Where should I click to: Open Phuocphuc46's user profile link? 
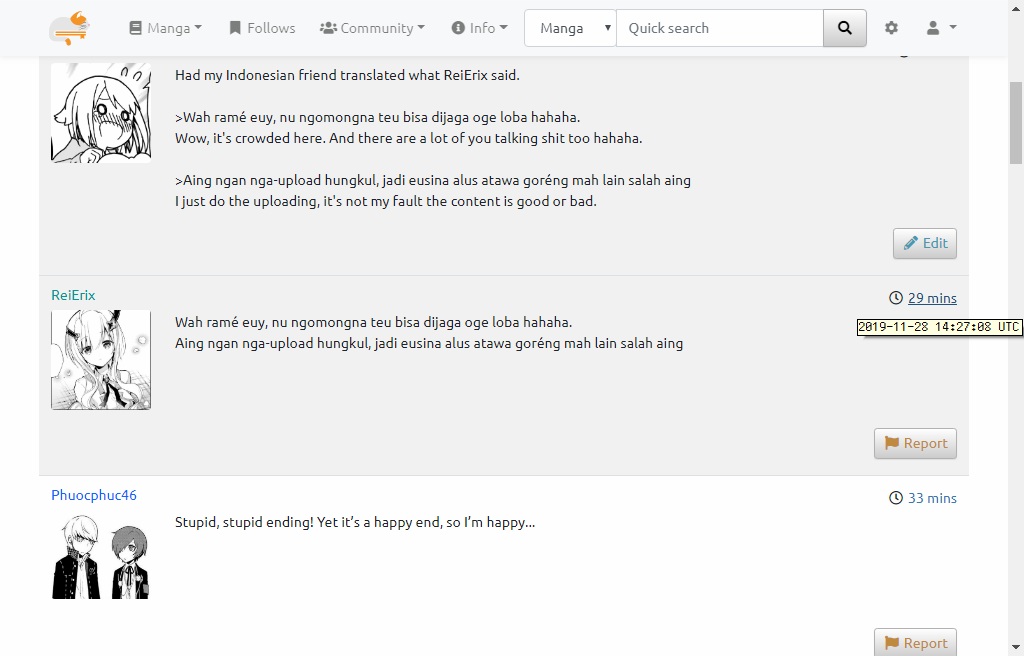click(94, 495)
